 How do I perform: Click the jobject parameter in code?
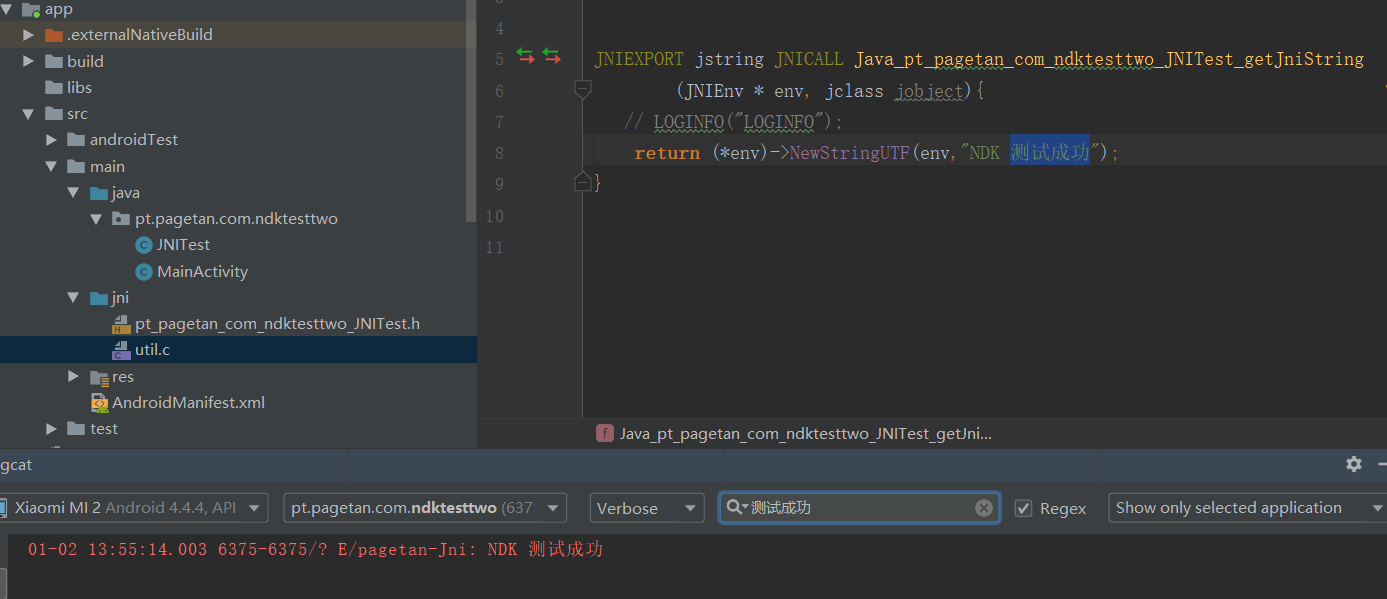coord(930,91)
